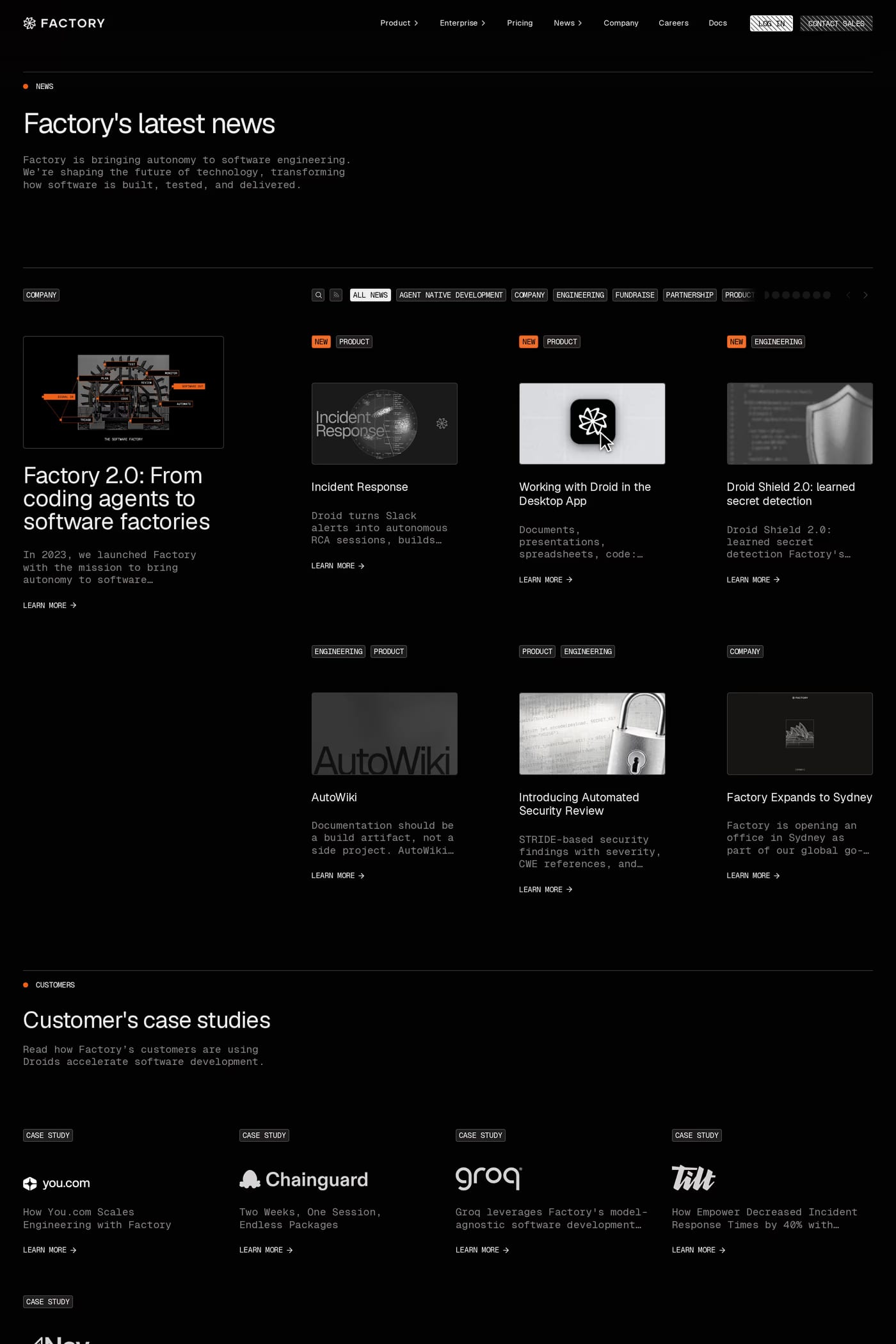Click Learn More under Empower case study
This screenshot has width=896, height=1344.
pyautogui.click(x=699, y=1250)
